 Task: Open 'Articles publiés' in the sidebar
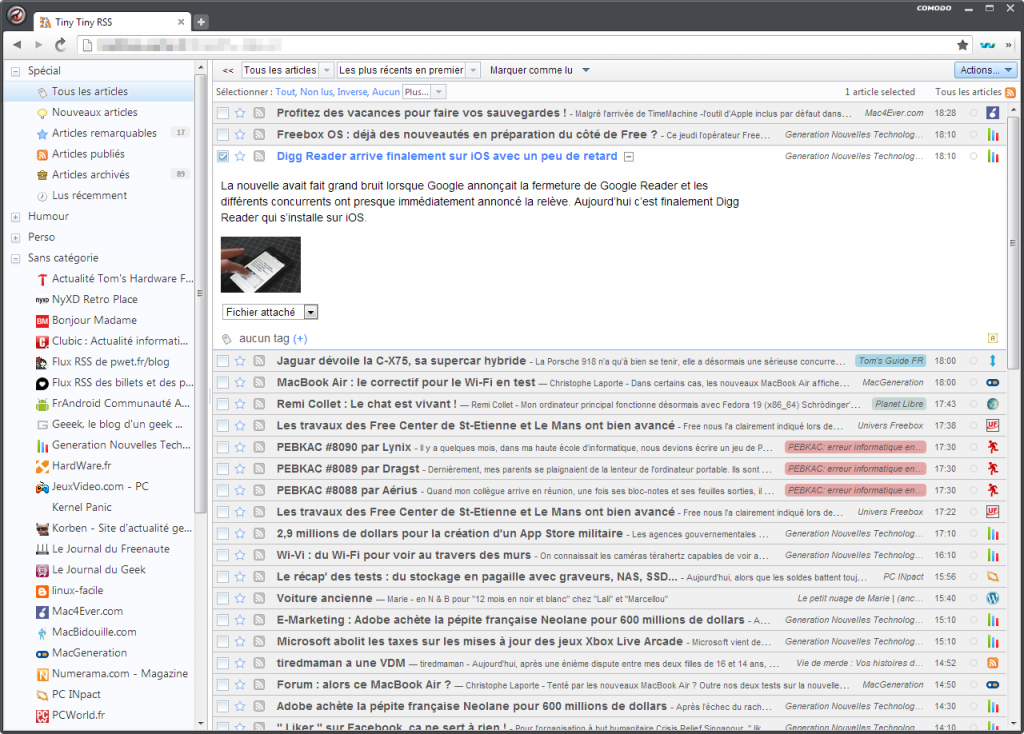pyautogui.click(x=88, y=154)
